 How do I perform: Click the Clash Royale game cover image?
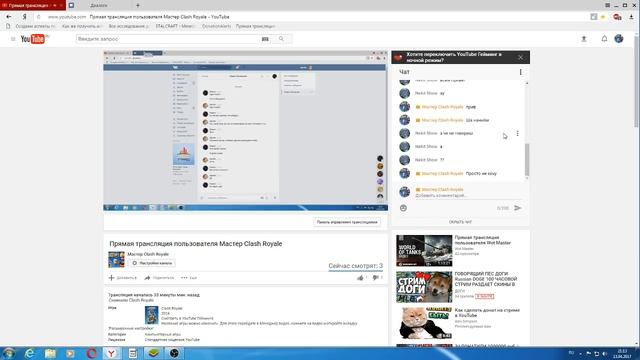point(151,315)
